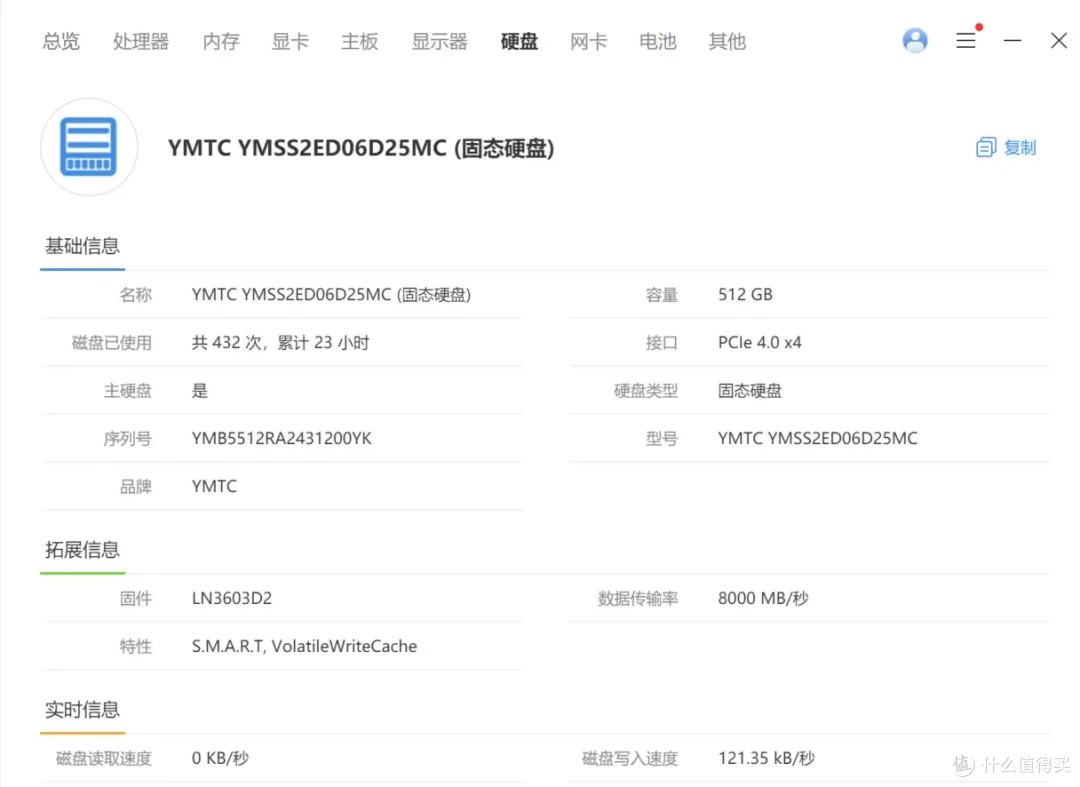1080x787 pixels.
Task: Switch to the 总览 tab
Action: click(61, 41)
